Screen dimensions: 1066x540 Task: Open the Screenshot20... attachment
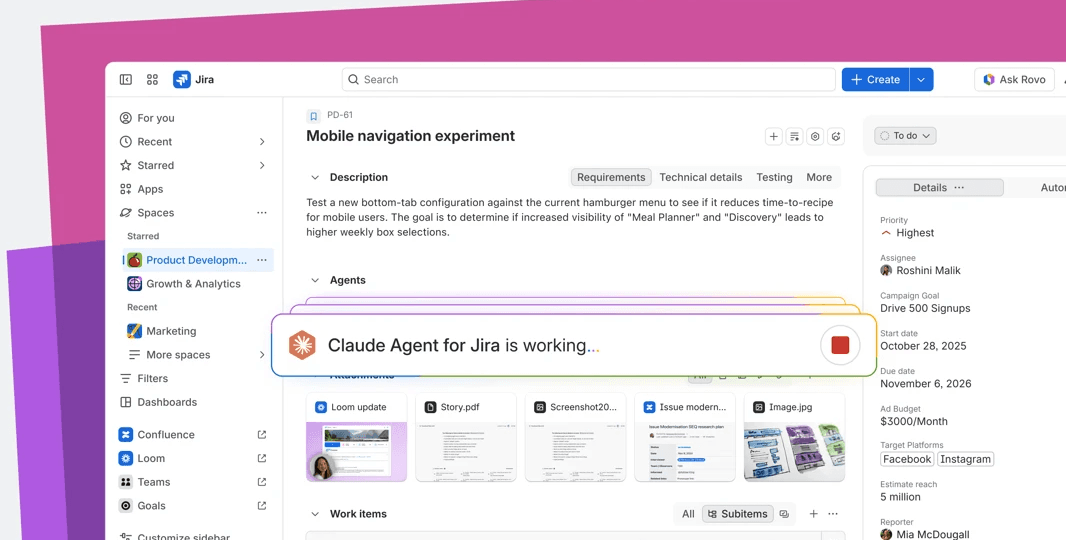575,437
